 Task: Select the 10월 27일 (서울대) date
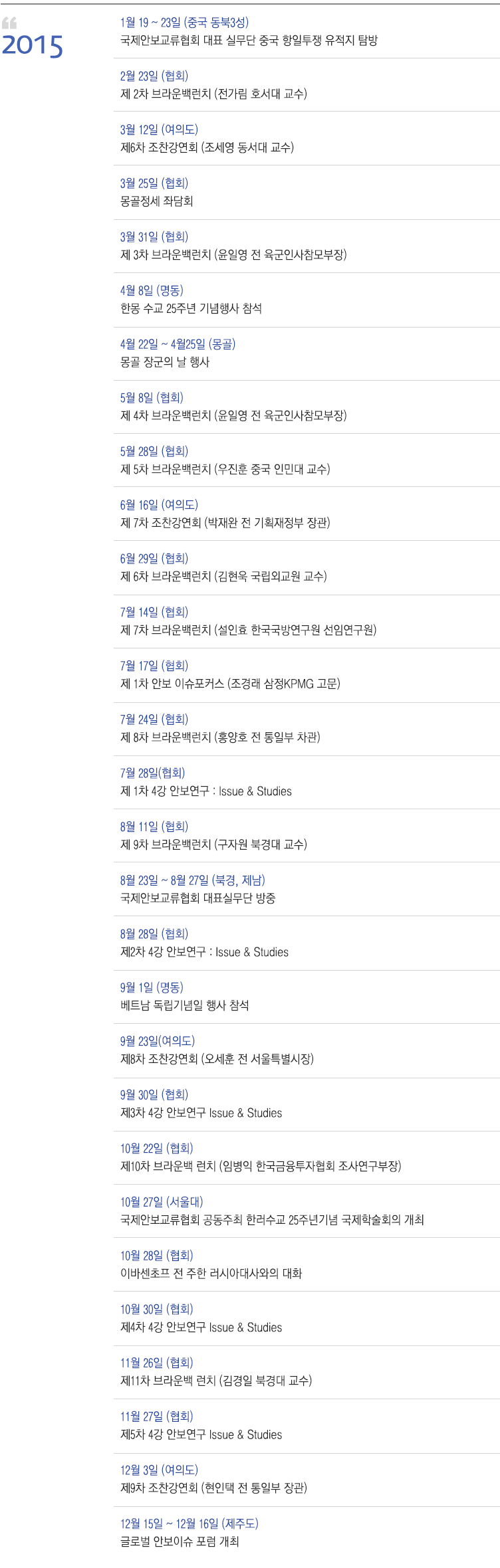coord(162,1202)
